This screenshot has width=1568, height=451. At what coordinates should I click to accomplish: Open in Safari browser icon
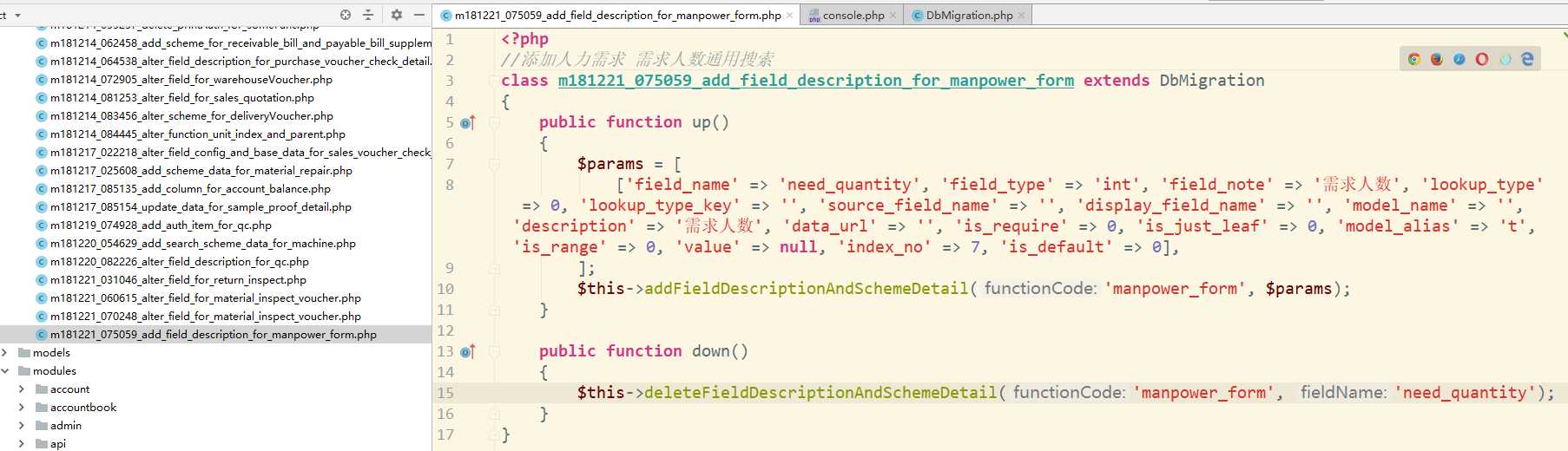[x=1459, y=59]
